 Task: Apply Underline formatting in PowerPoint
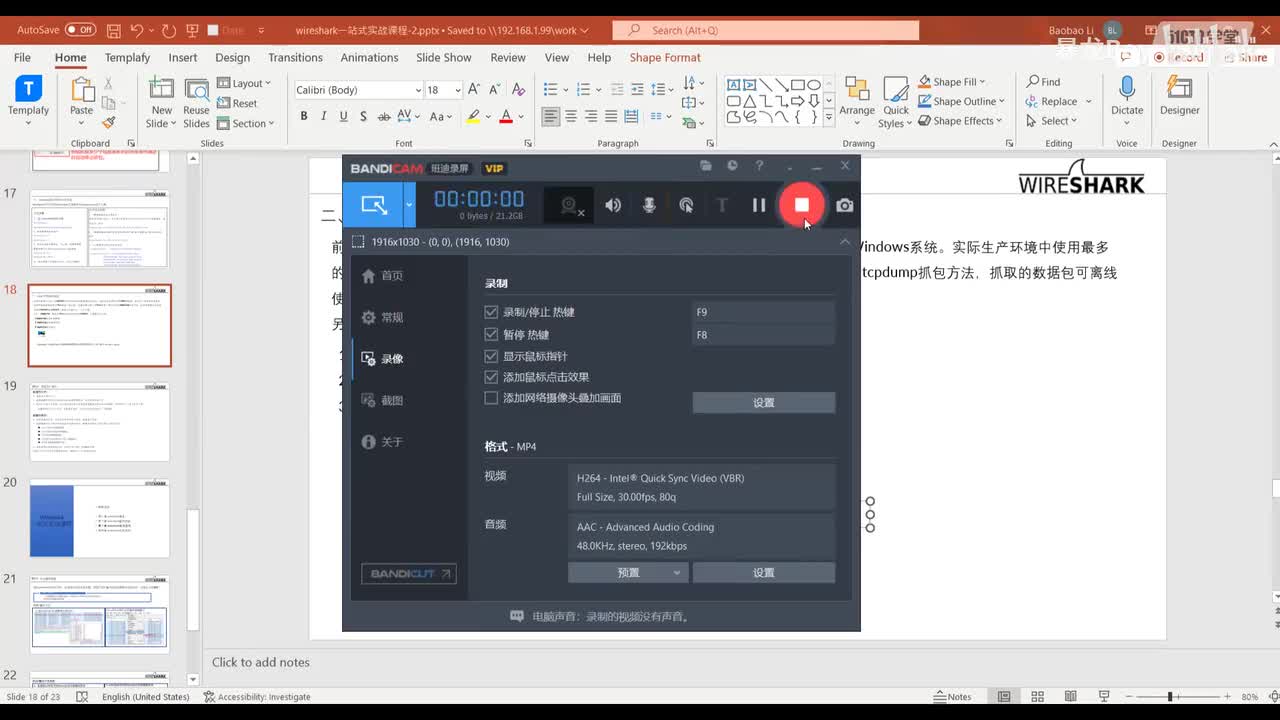click(343, 116)
